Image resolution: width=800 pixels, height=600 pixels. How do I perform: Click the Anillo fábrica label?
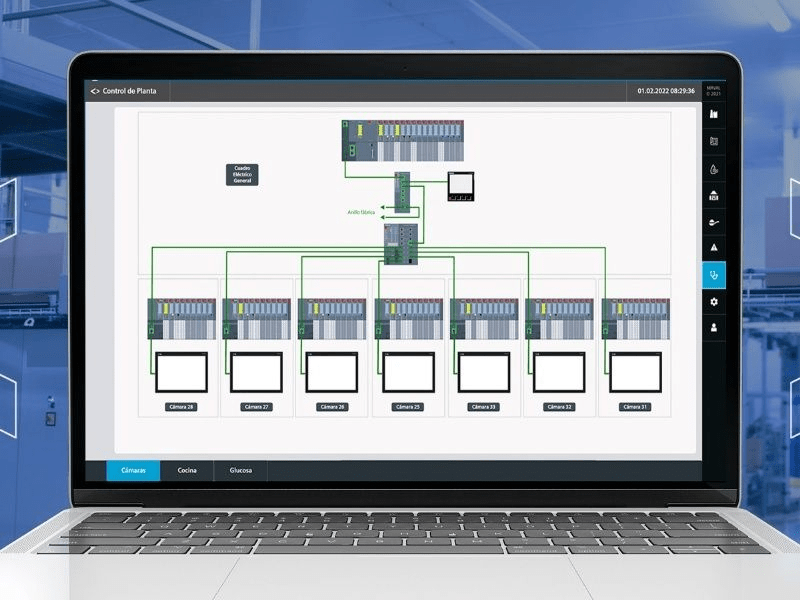tap(361, 212)
